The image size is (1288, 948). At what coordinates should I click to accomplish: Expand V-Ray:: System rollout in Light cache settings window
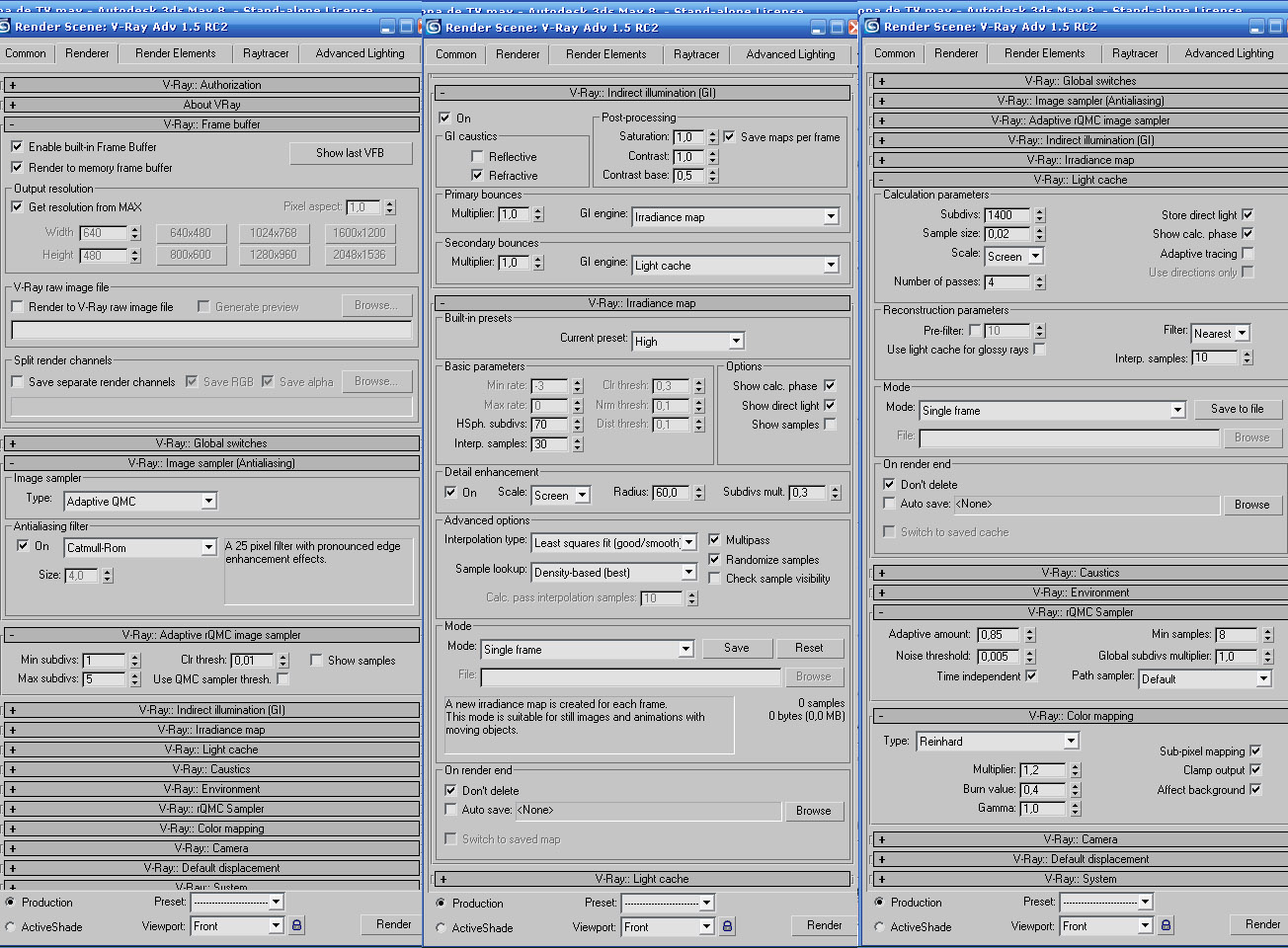[1079, 879]
